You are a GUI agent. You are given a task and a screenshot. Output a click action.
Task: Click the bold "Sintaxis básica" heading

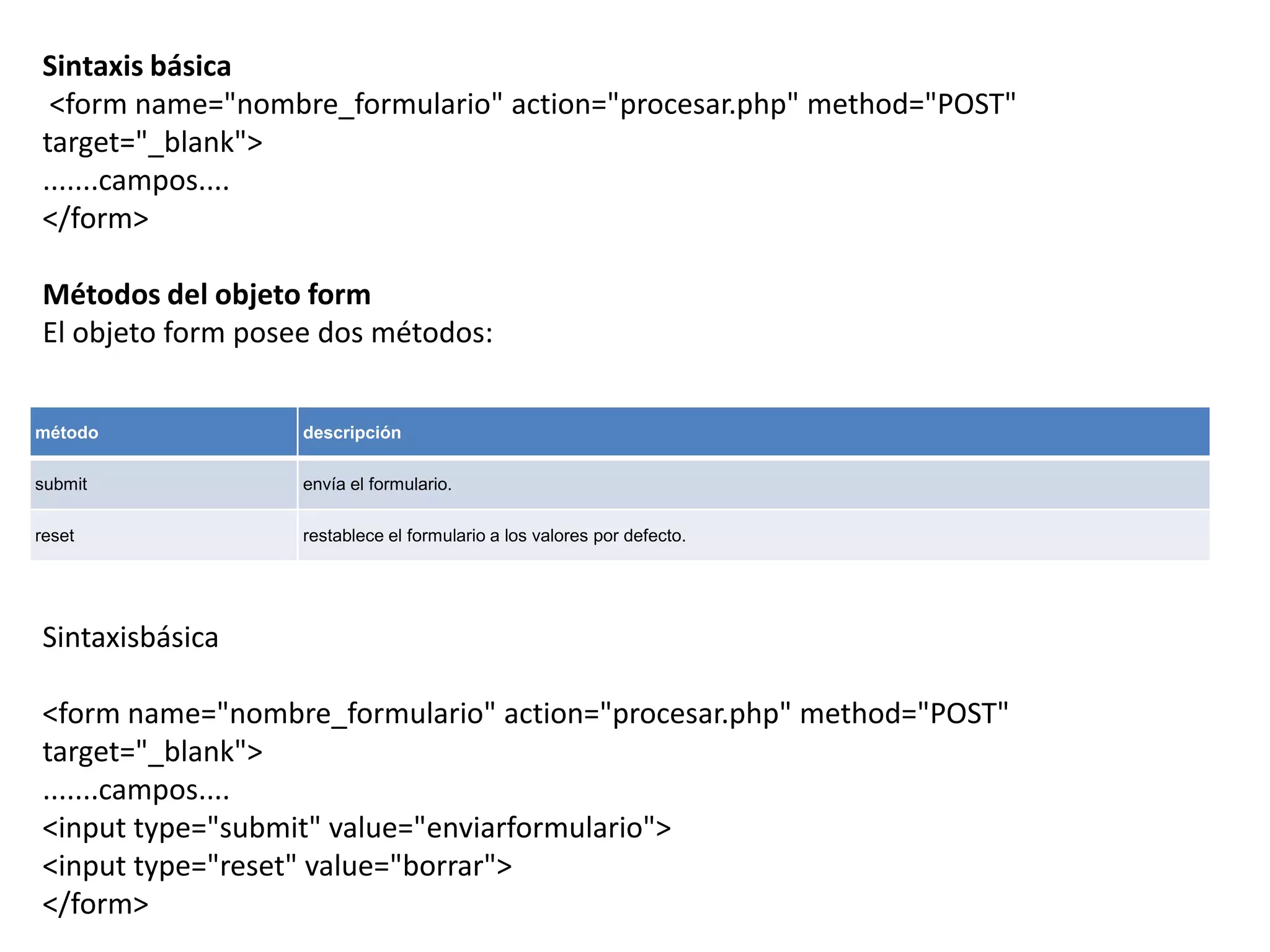pyautogui.click(x=136, y=66)
